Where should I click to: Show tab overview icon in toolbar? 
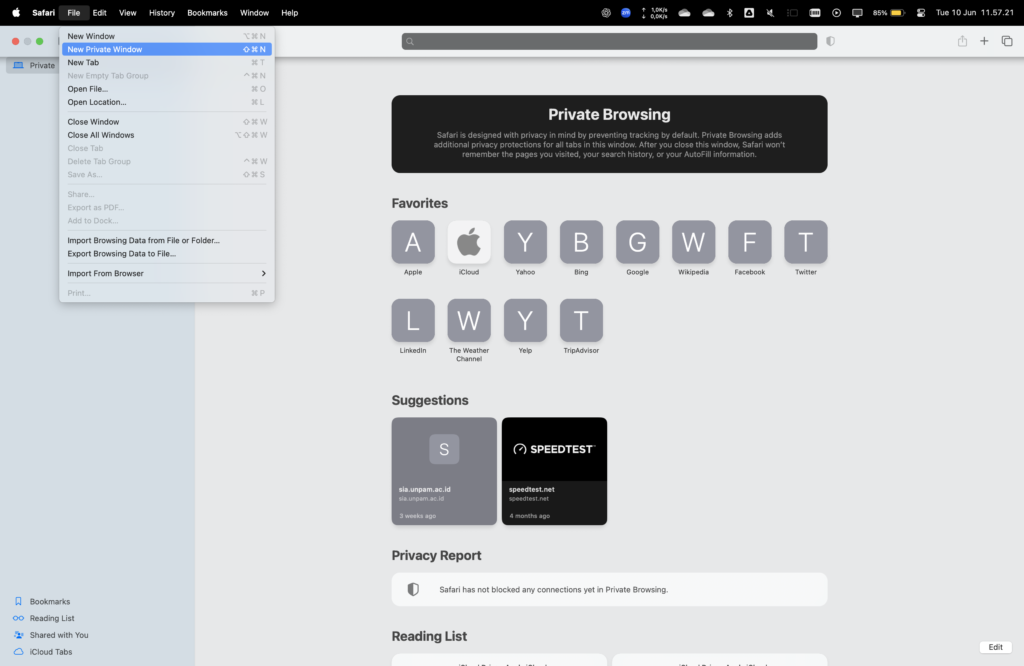1007,41
